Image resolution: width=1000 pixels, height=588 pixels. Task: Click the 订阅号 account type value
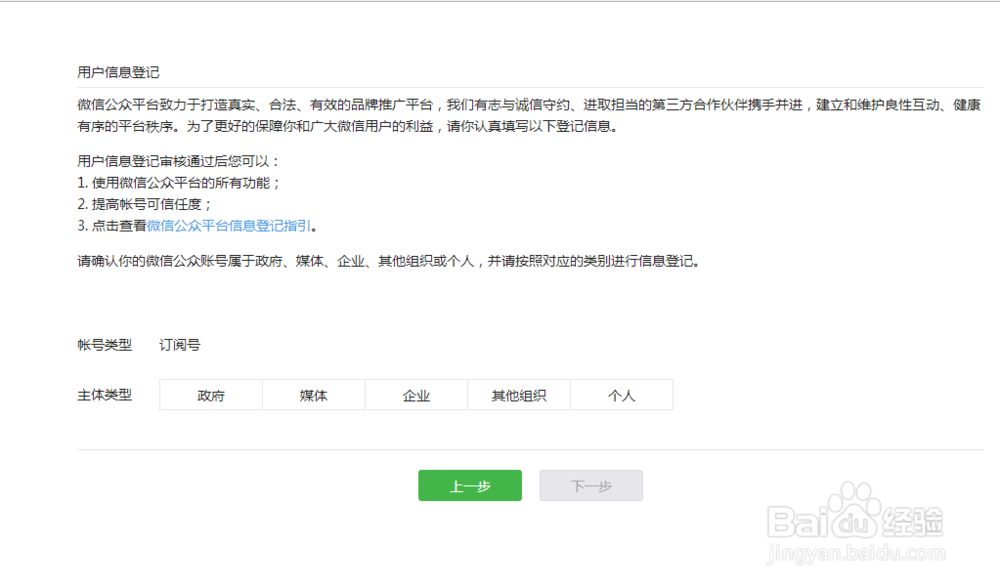pyautogui.click(x=180, y=345)
